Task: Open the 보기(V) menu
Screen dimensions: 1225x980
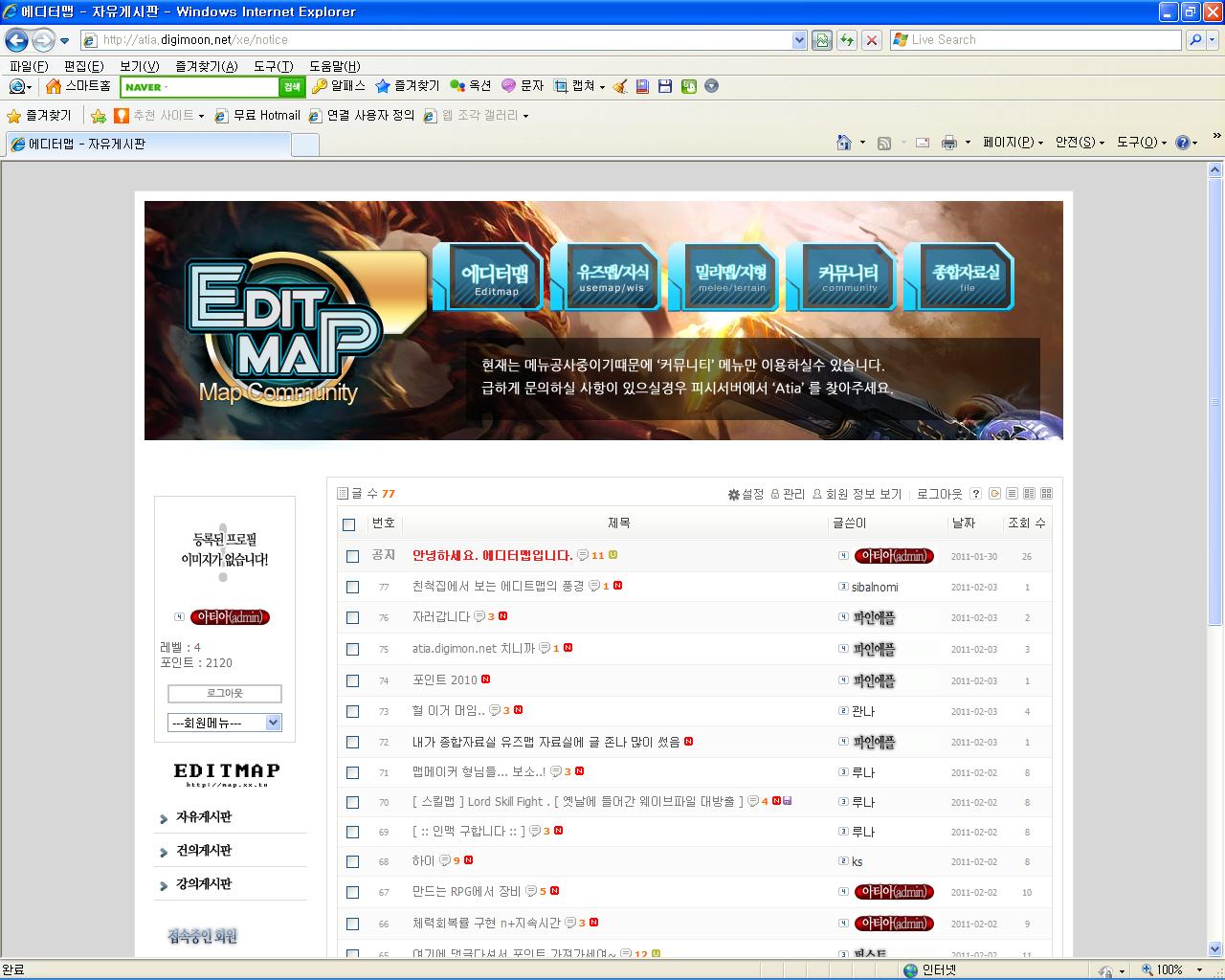Action: tap(139, 66)
